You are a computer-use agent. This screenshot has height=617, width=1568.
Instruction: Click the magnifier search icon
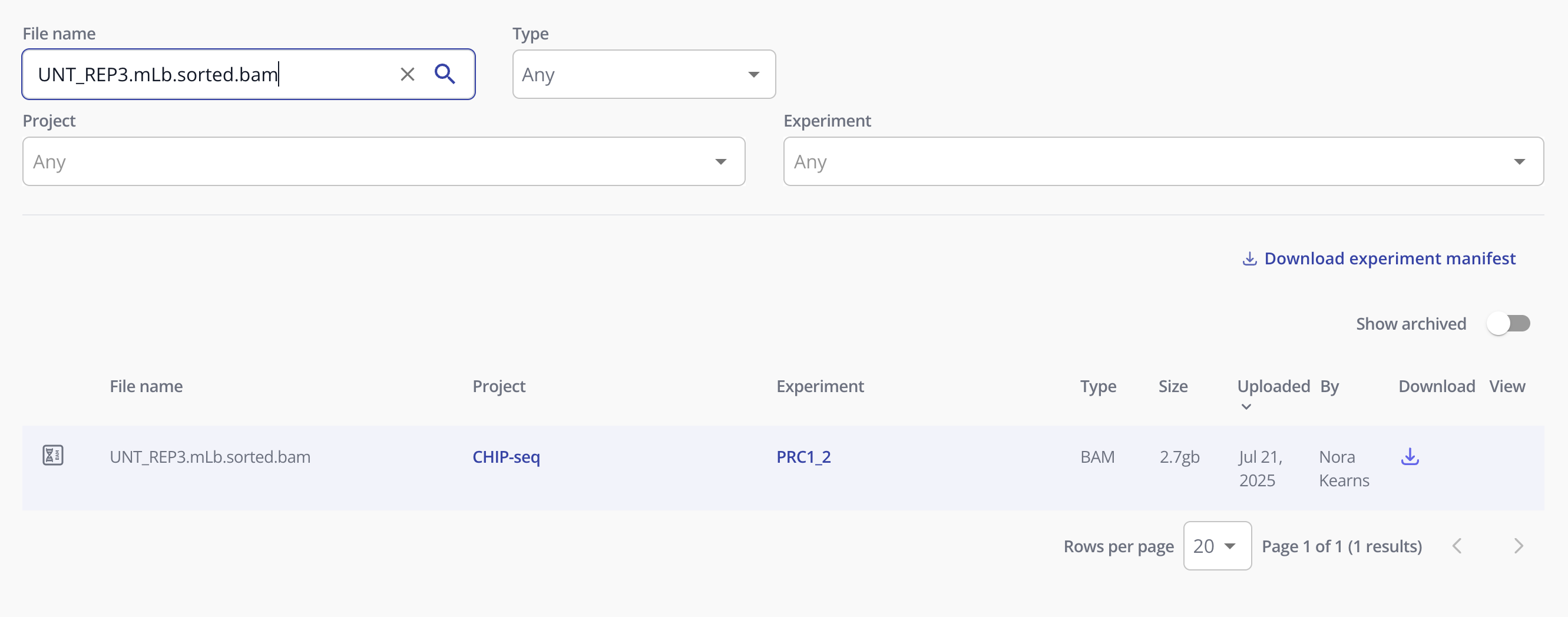[x=444, y=74]
